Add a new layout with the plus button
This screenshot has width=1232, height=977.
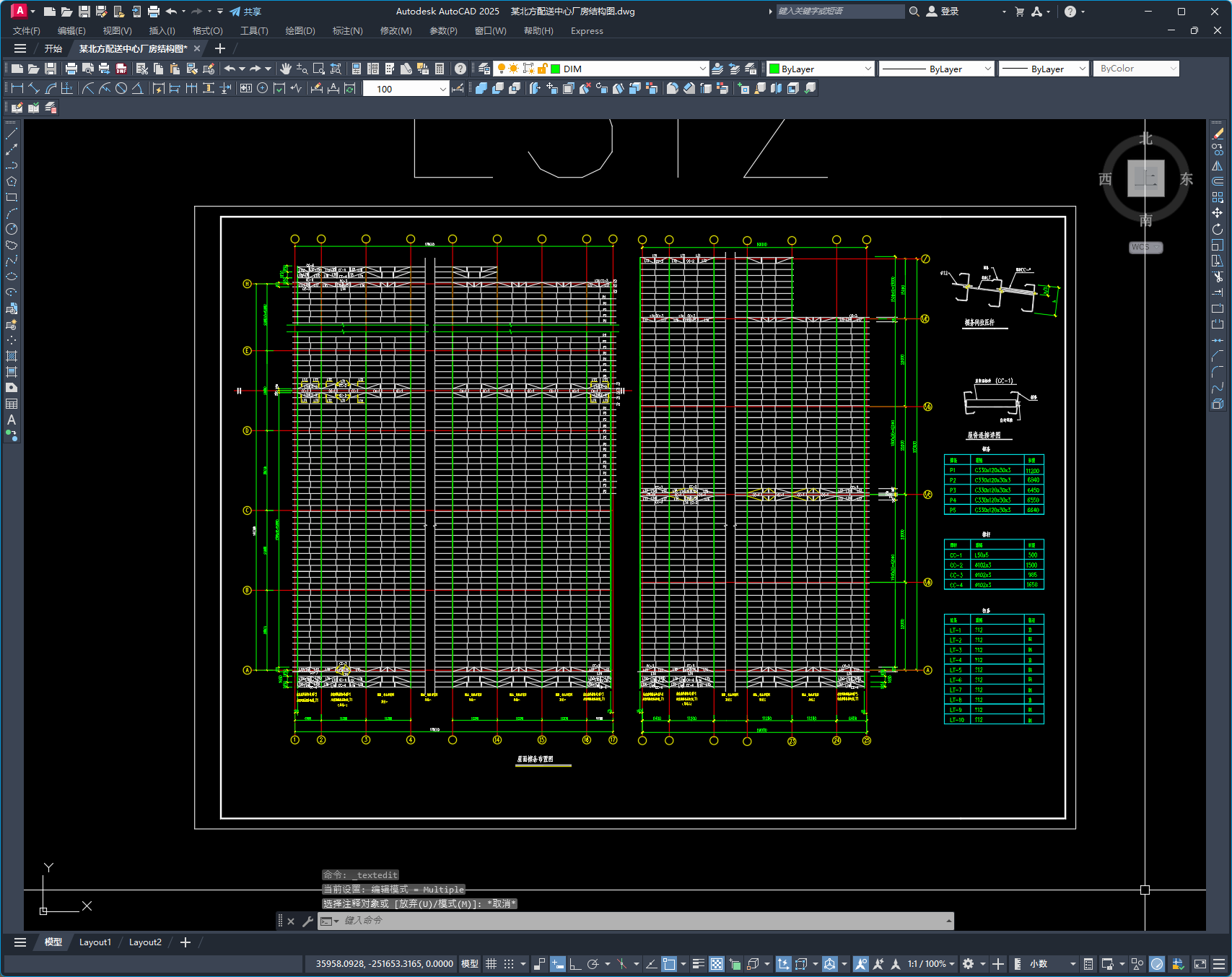[185, 942]
